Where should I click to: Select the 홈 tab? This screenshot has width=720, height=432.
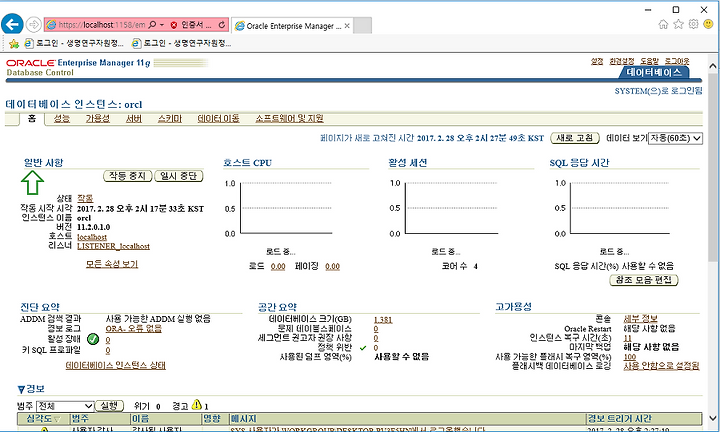pyautogui.click(x=32, y=118)
